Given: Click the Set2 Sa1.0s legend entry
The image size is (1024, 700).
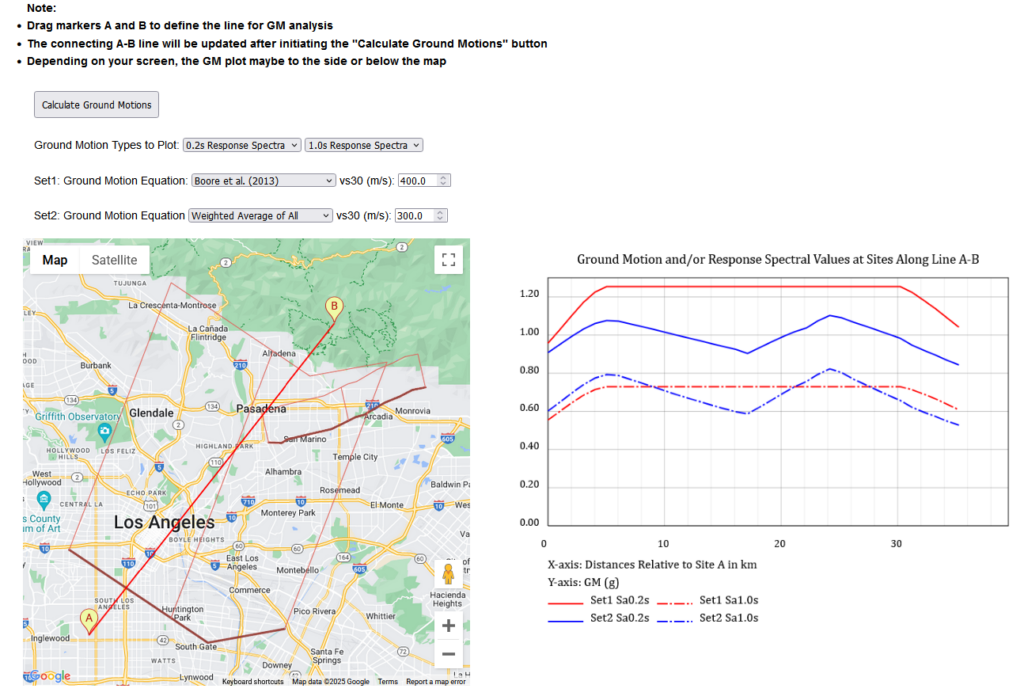Looking at the screenshot, I should pyautogui.click(x=708, y=618).
